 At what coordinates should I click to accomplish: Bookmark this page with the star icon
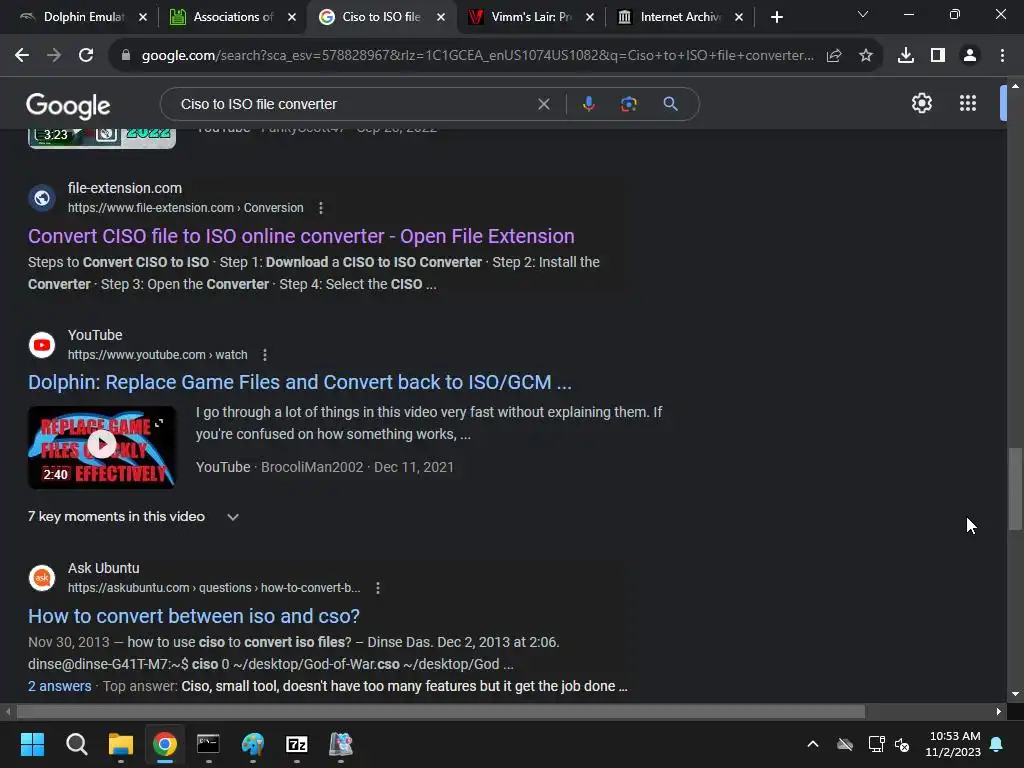tap(866, 56)
